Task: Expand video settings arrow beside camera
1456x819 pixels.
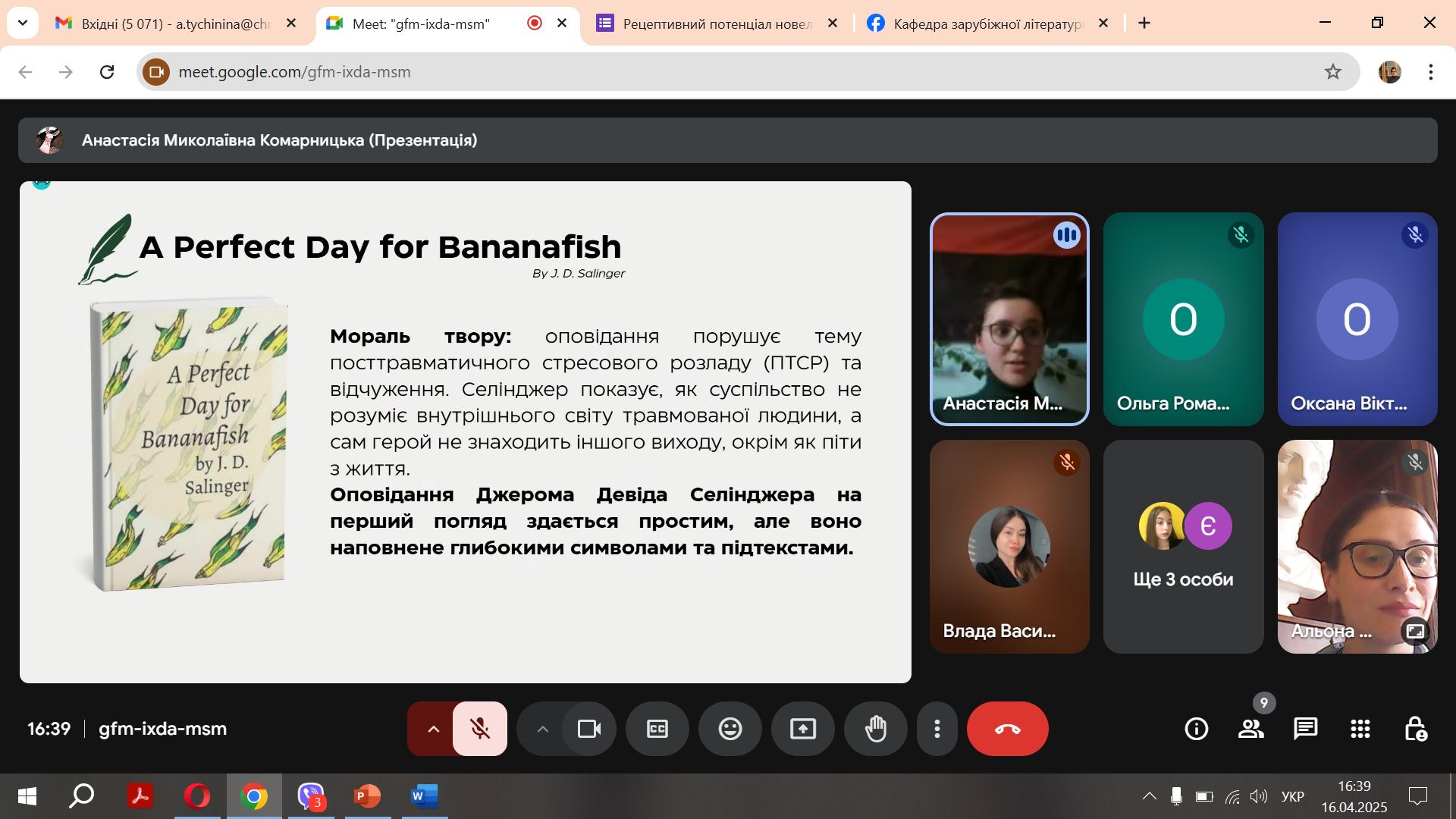Action: click(x=542, y=729)
